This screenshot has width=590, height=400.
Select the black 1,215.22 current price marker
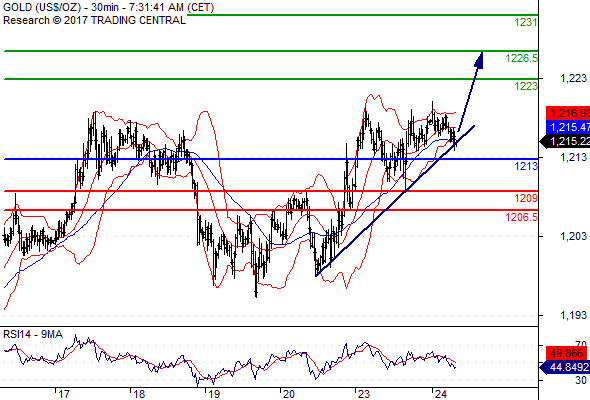pyautogui.click(x=565, y=141)
